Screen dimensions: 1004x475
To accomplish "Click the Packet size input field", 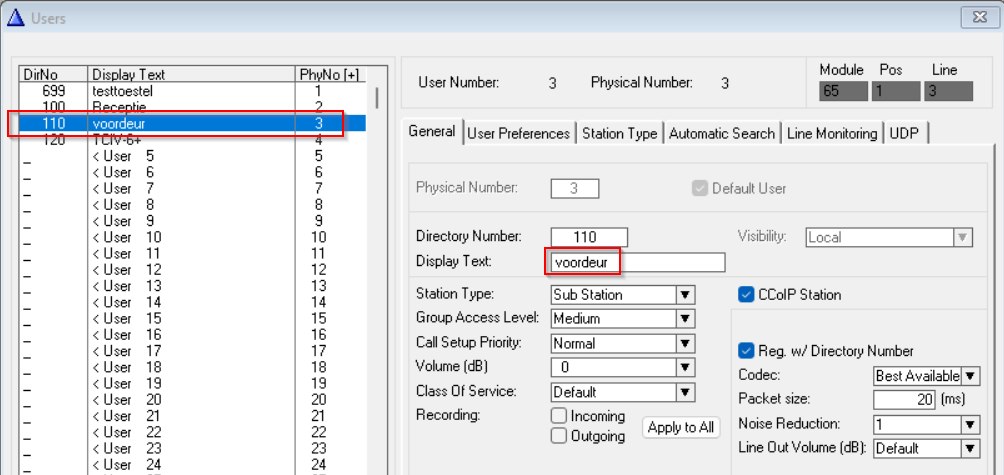I will [x=906, y=400].
